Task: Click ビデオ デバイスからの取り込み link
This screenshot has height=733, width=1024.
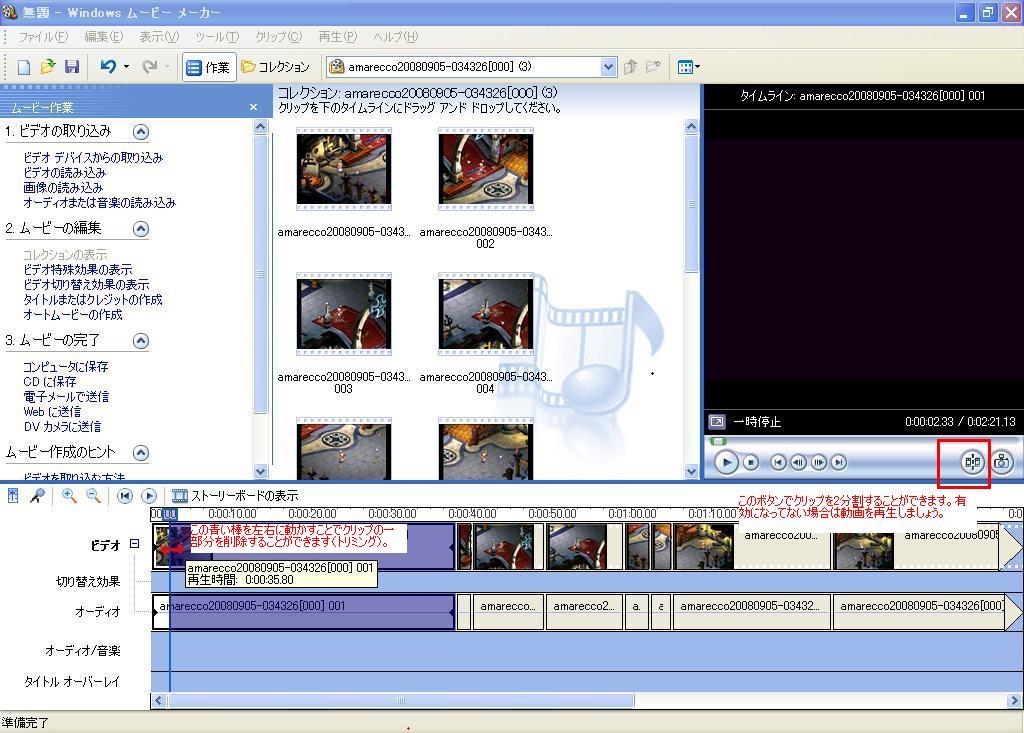Action: click(93, 157)
